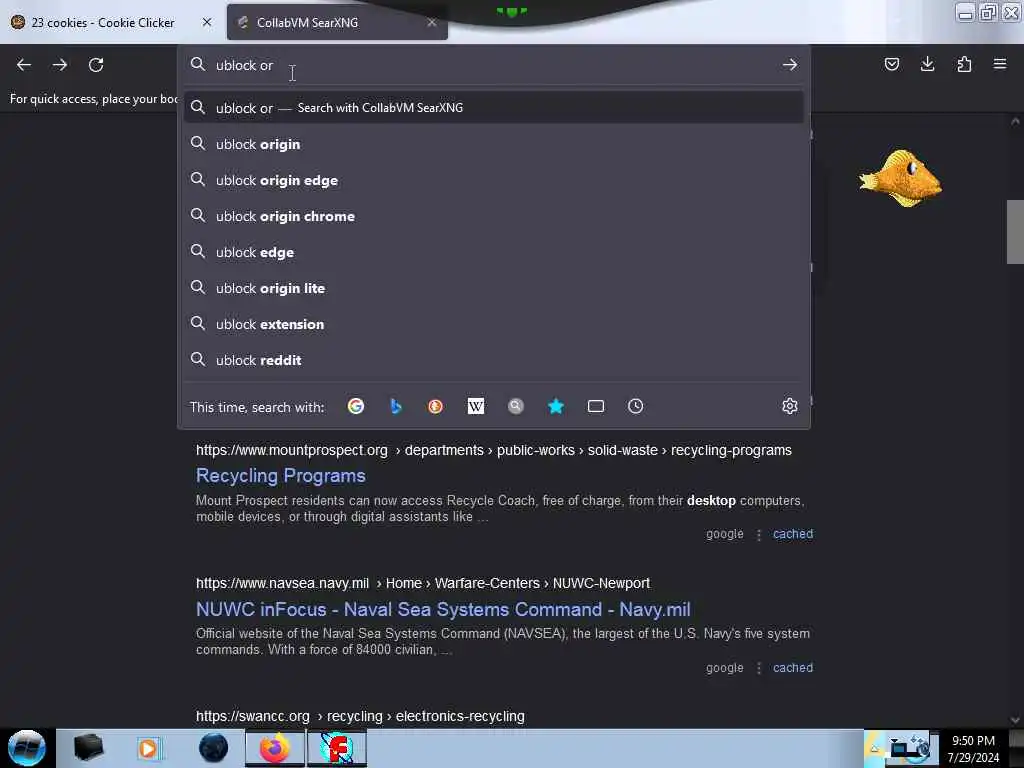Switch to Firefox in the taskbar
Viewport: 1024px width, 768px height.
(x=275, y=748)
